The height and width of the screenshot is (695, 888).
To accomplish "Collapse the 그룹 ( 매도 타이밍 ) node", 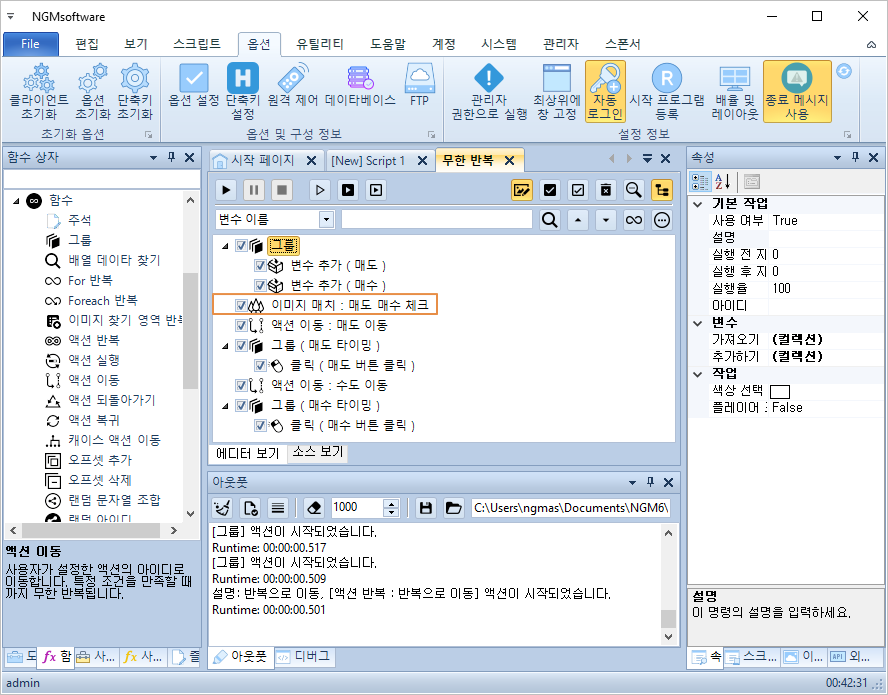I will 225,346.
